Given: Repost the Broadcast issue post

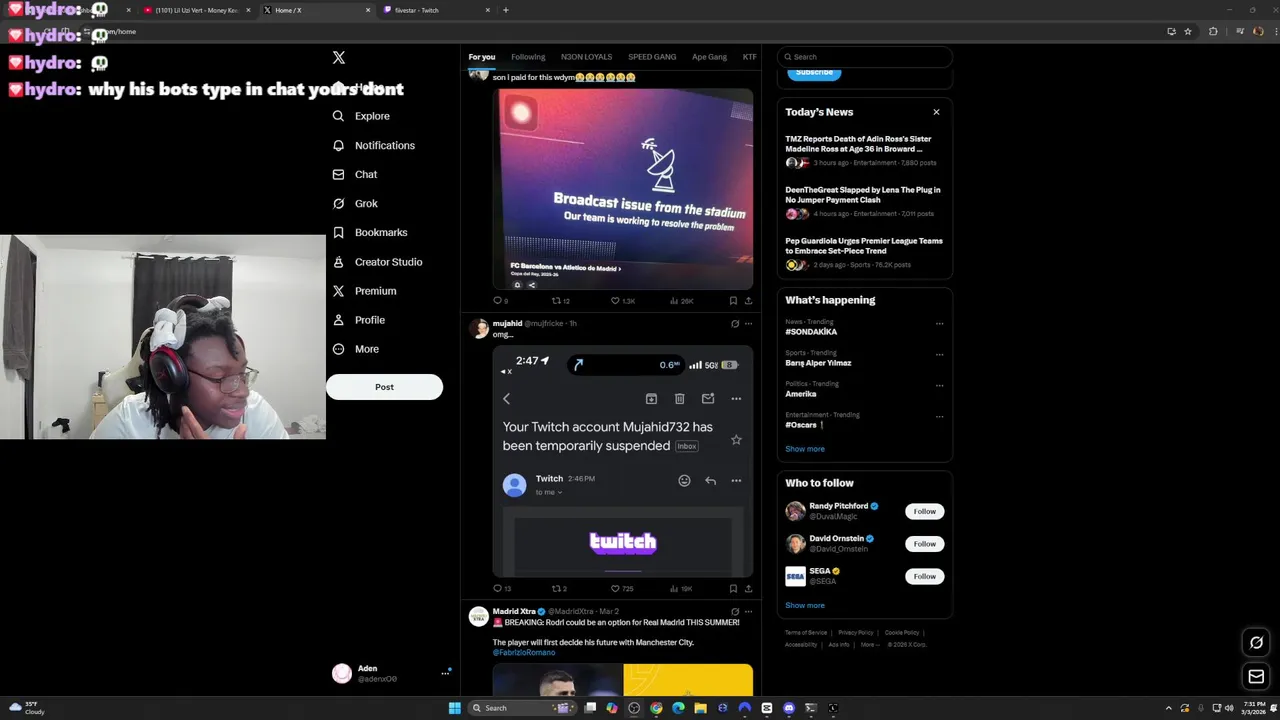Looking at the screenshot, I should [x=561, y=300].
